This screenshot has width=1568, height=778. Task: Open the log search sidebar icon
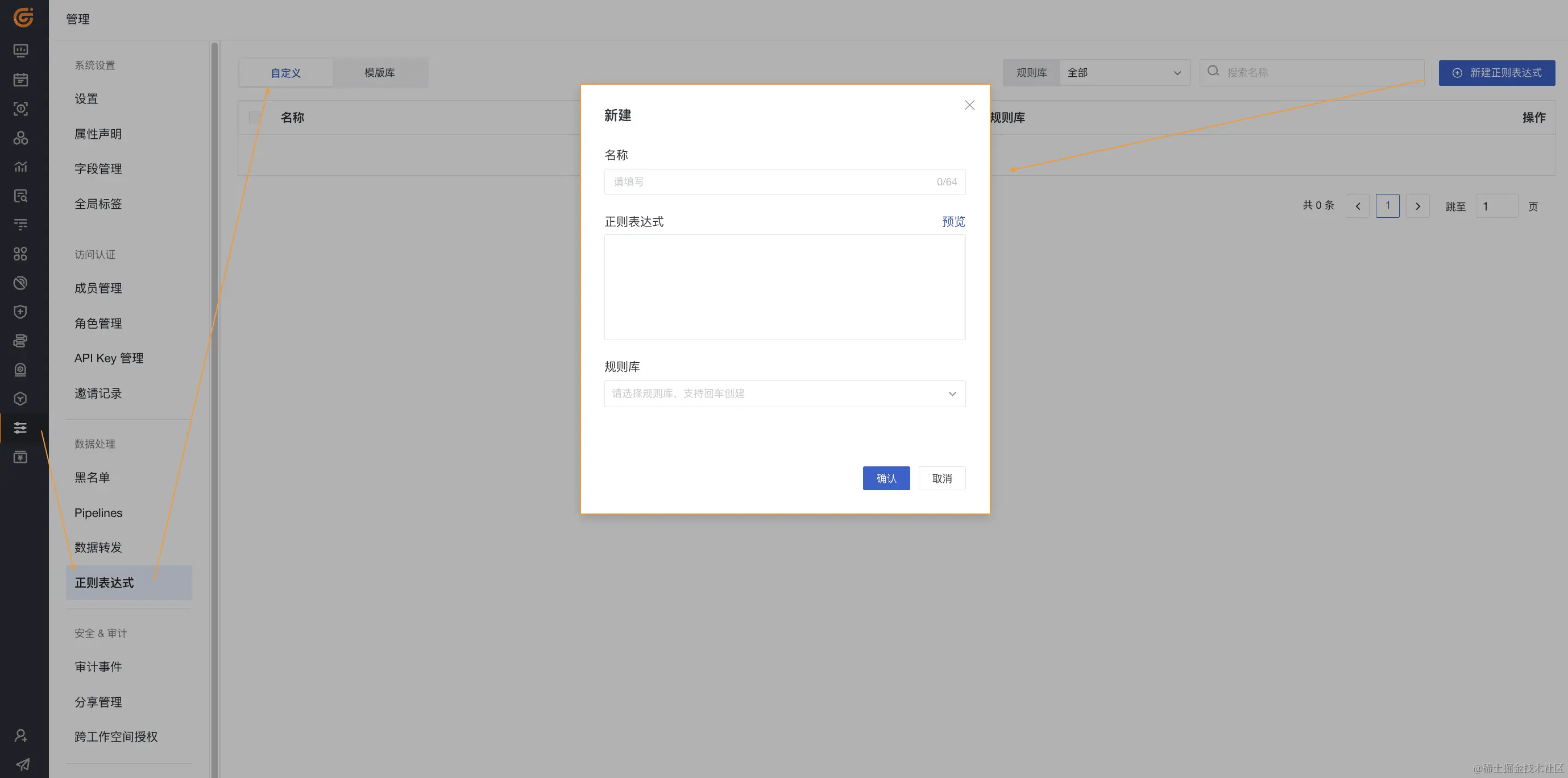point(20,196)
